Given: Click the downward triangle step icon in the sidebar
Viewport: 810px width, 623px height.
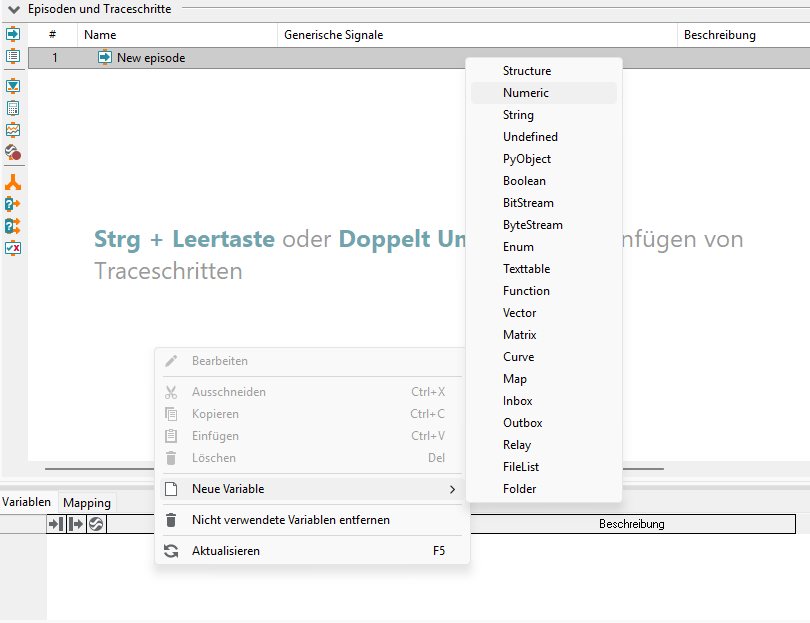Looking at the screenshot, I should [x=13, y=86].
